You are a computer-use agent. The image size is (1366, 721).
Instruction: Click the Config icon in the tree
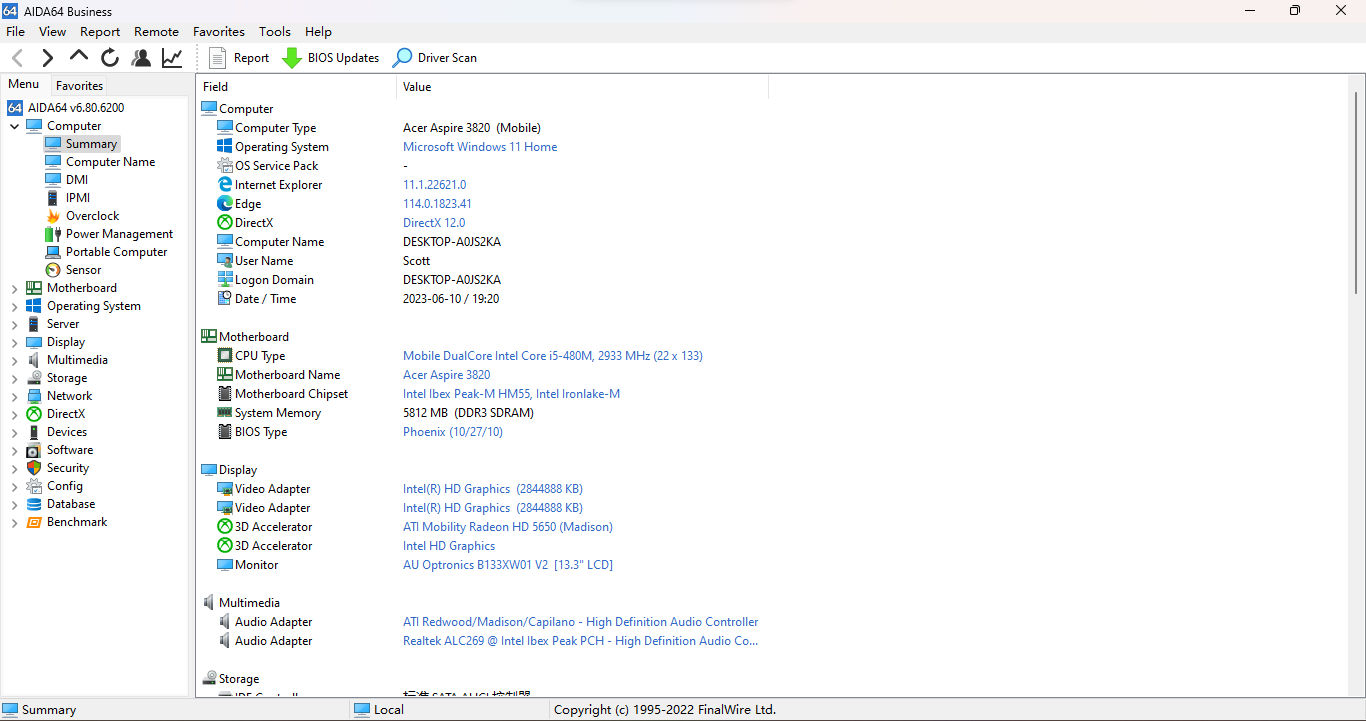[x=34, y=486]
